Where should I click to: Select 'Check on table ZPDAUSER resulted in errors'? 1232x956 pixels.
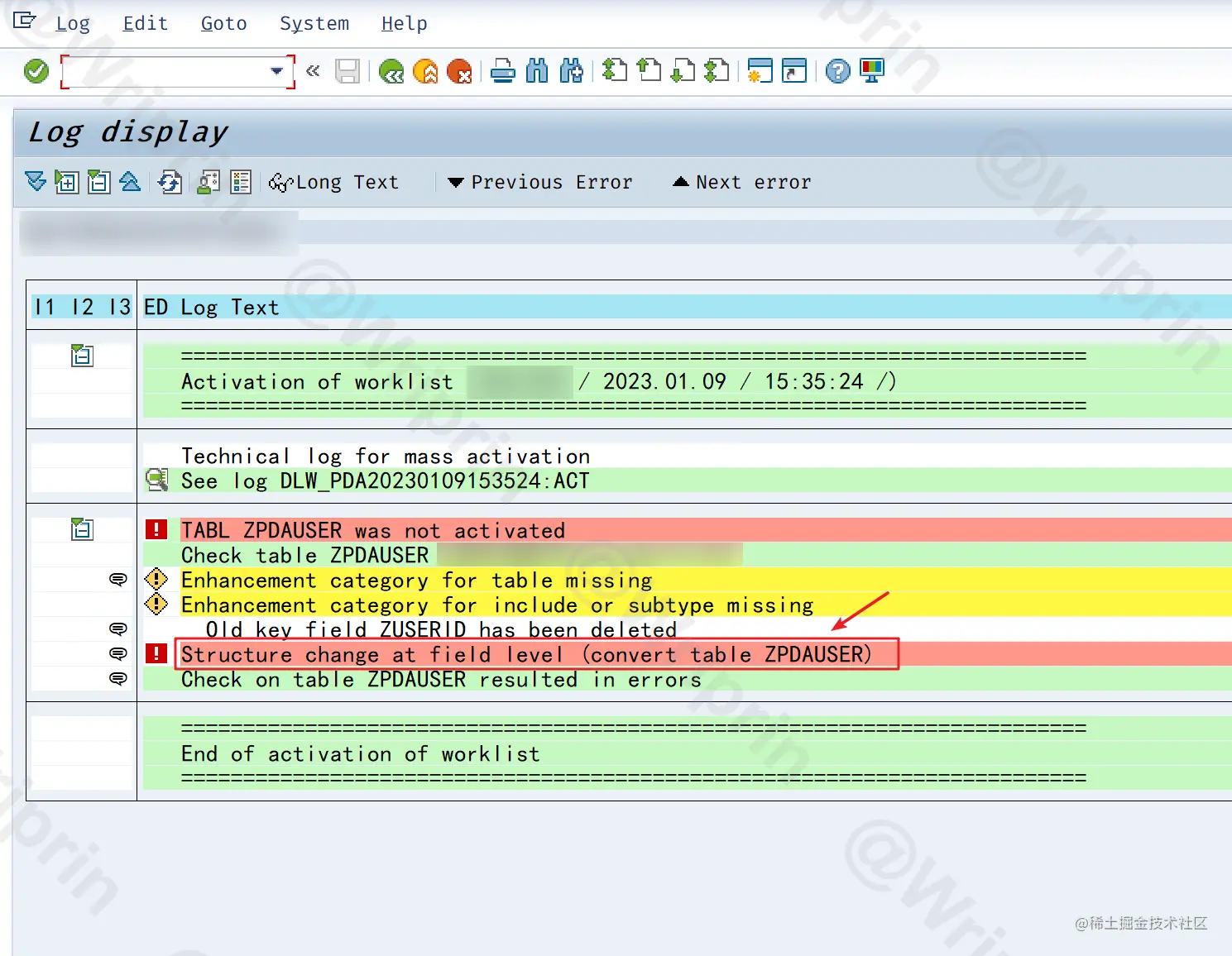pyautogui.click(x=442, y=679)
